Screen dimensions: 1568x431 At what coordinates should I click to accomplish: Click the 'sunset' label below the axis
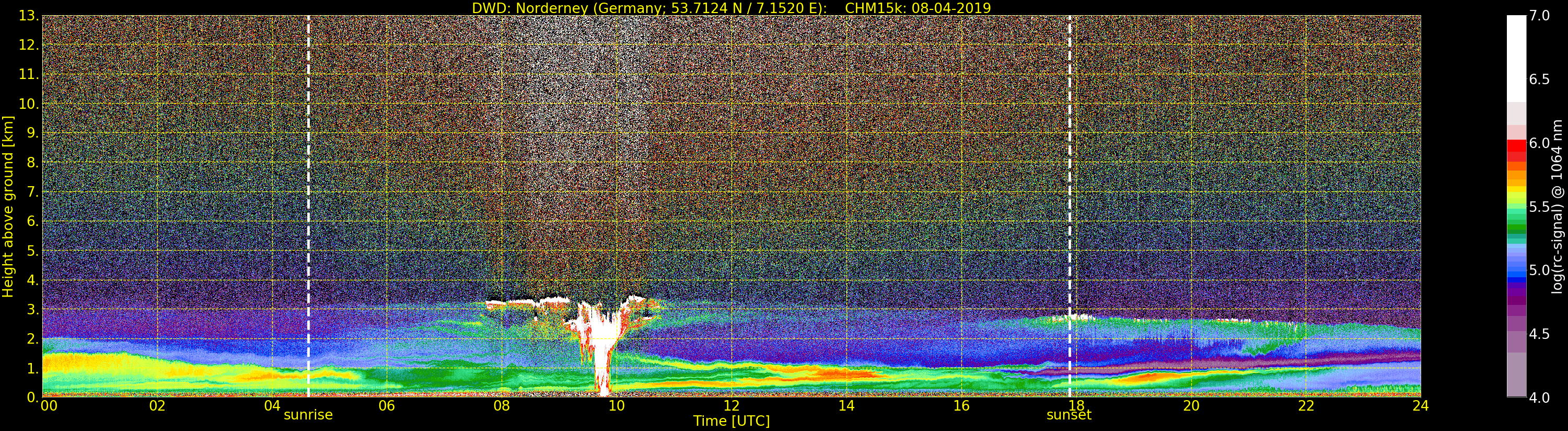tap(1069, 415)
